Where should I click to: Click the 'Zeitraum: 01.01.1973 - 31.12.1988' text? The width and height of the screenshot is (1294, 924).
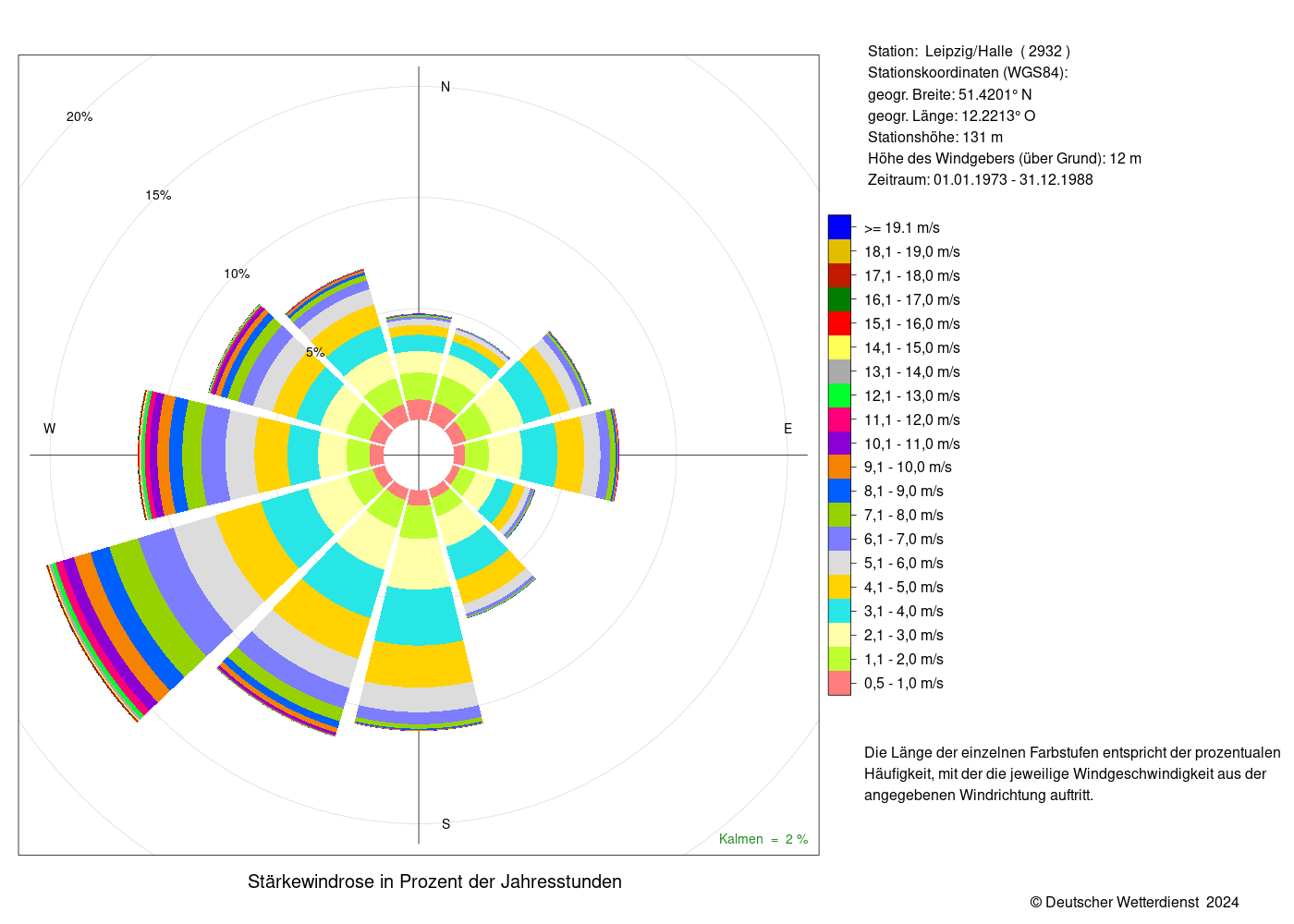coord(981,180)
